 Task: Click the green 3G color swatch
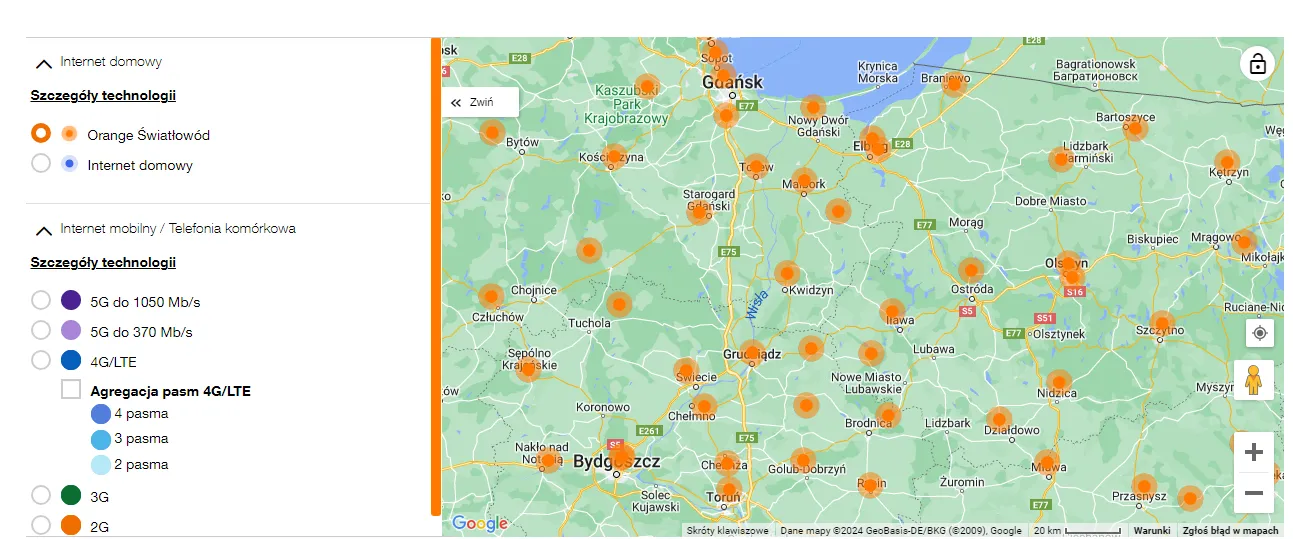point(71,495)
